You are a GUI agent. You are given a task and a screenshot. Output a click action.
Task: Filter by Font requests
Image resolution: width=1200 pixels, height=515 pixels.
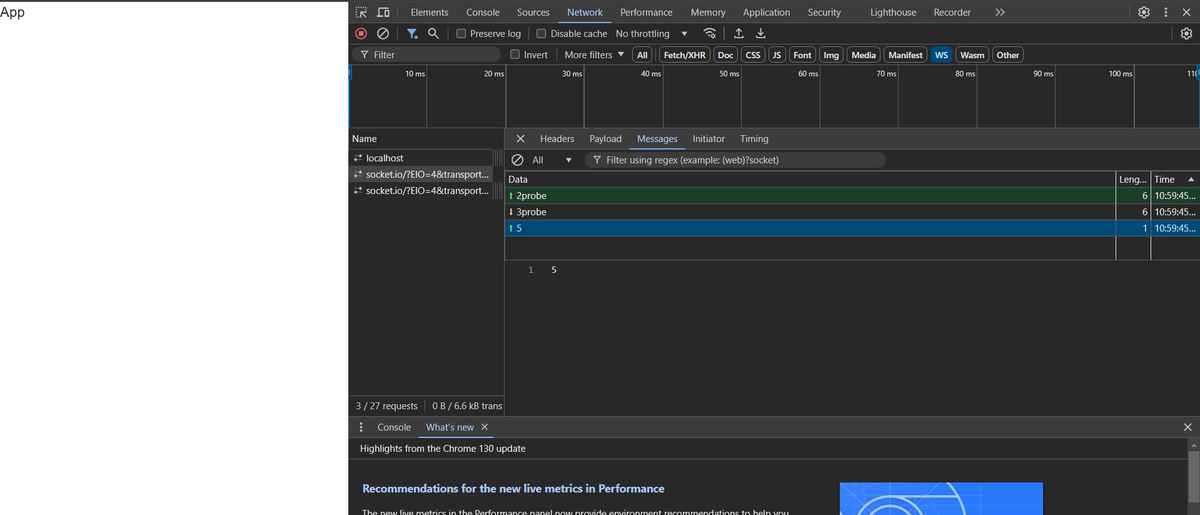(x=802, y=55)
